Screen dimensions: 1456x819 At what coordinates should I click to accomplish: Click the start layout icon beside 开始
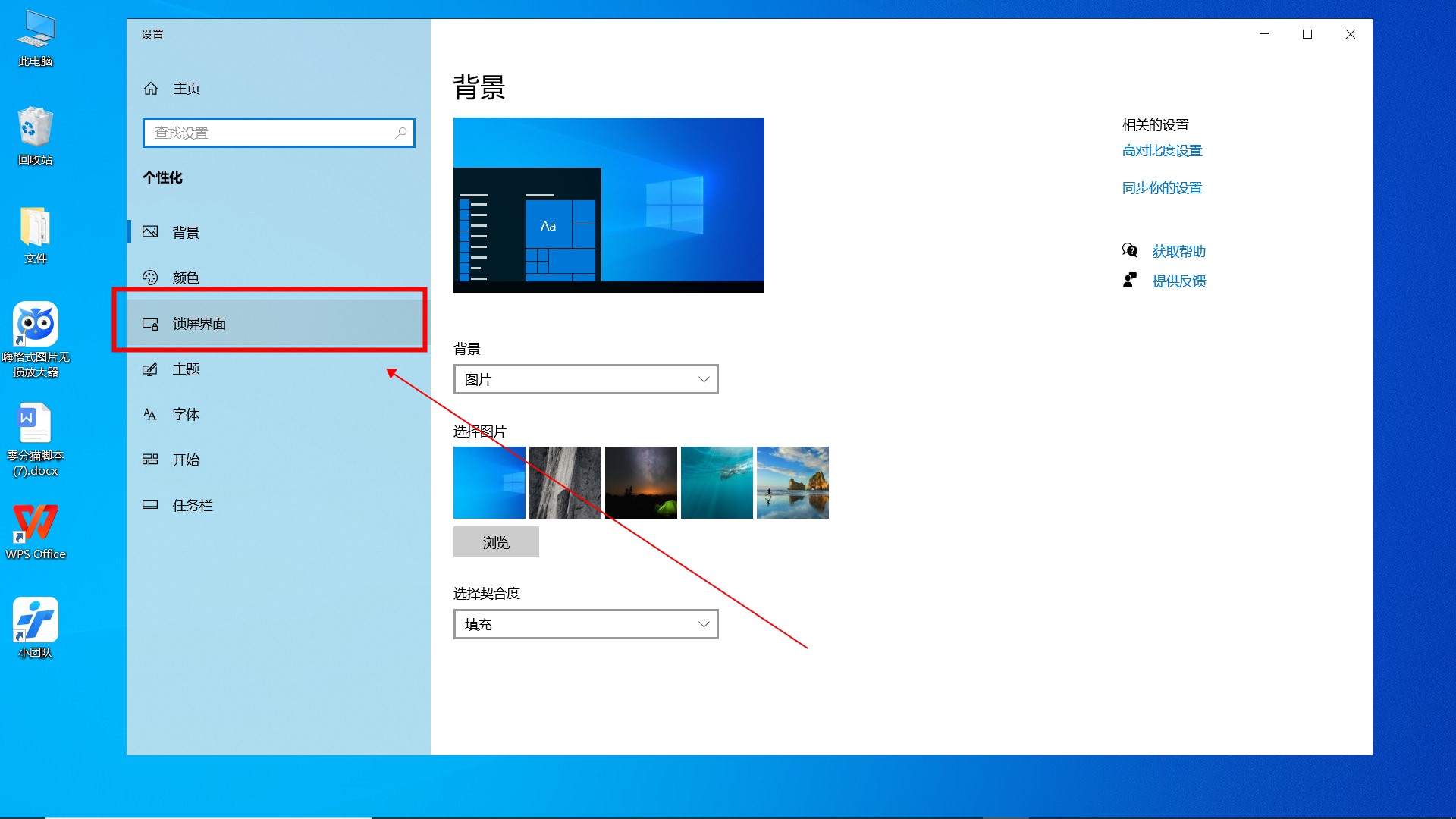coord(150,460)
